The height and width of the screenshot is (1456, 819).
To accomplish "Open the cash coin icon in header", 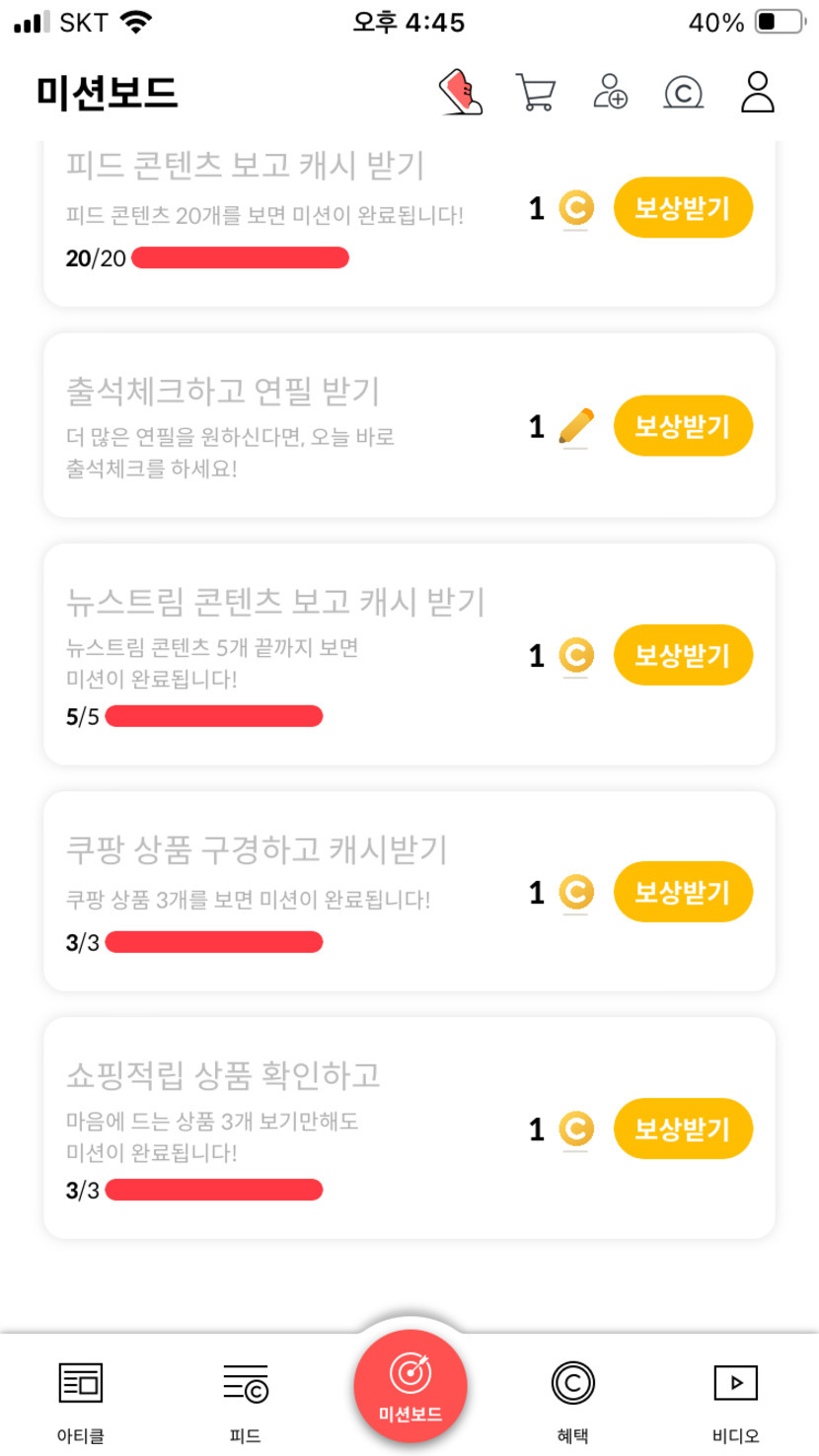I will [x=683, y=93].
